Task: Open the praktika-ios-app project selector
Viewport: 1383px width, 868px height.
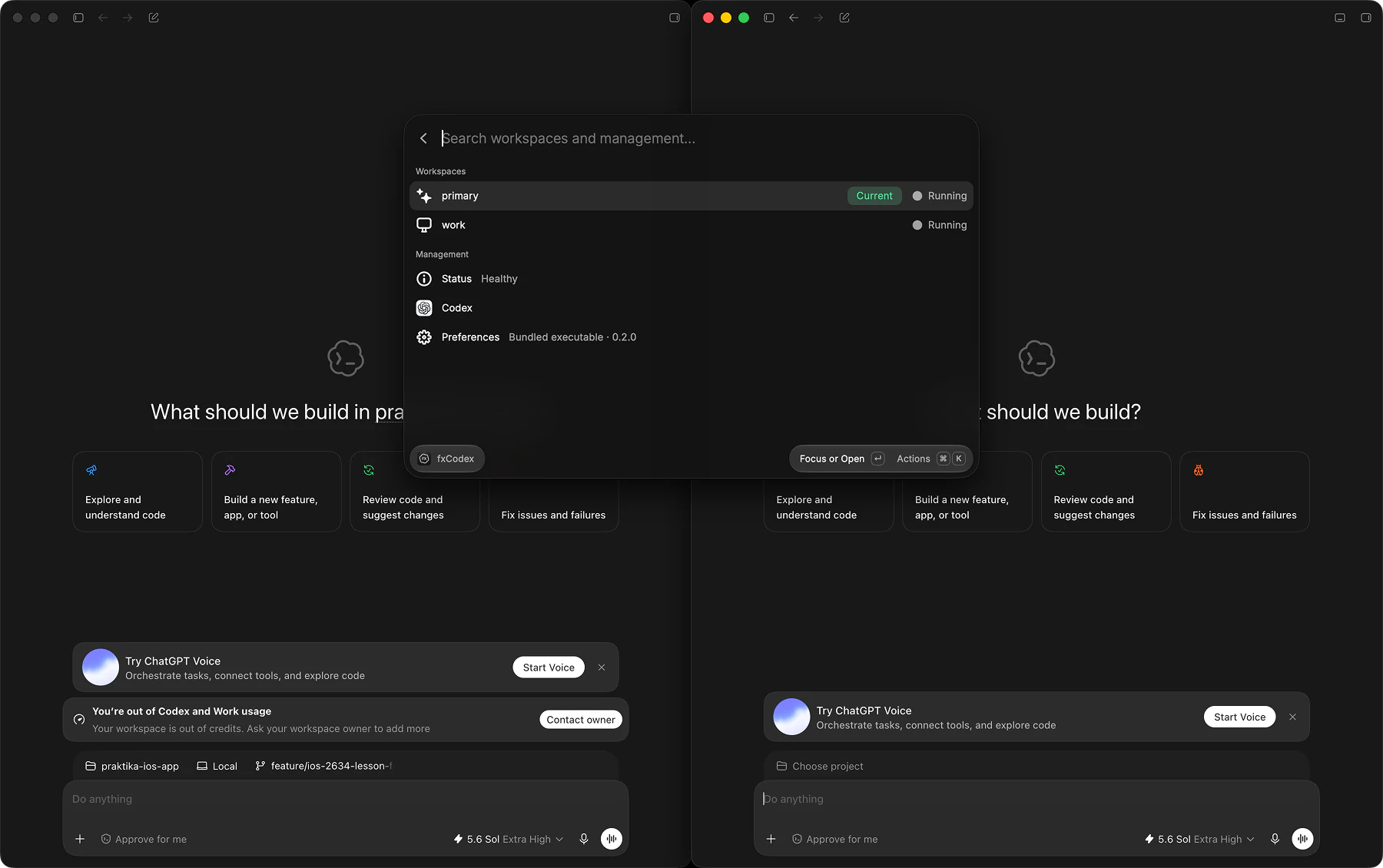Action: 132,766
